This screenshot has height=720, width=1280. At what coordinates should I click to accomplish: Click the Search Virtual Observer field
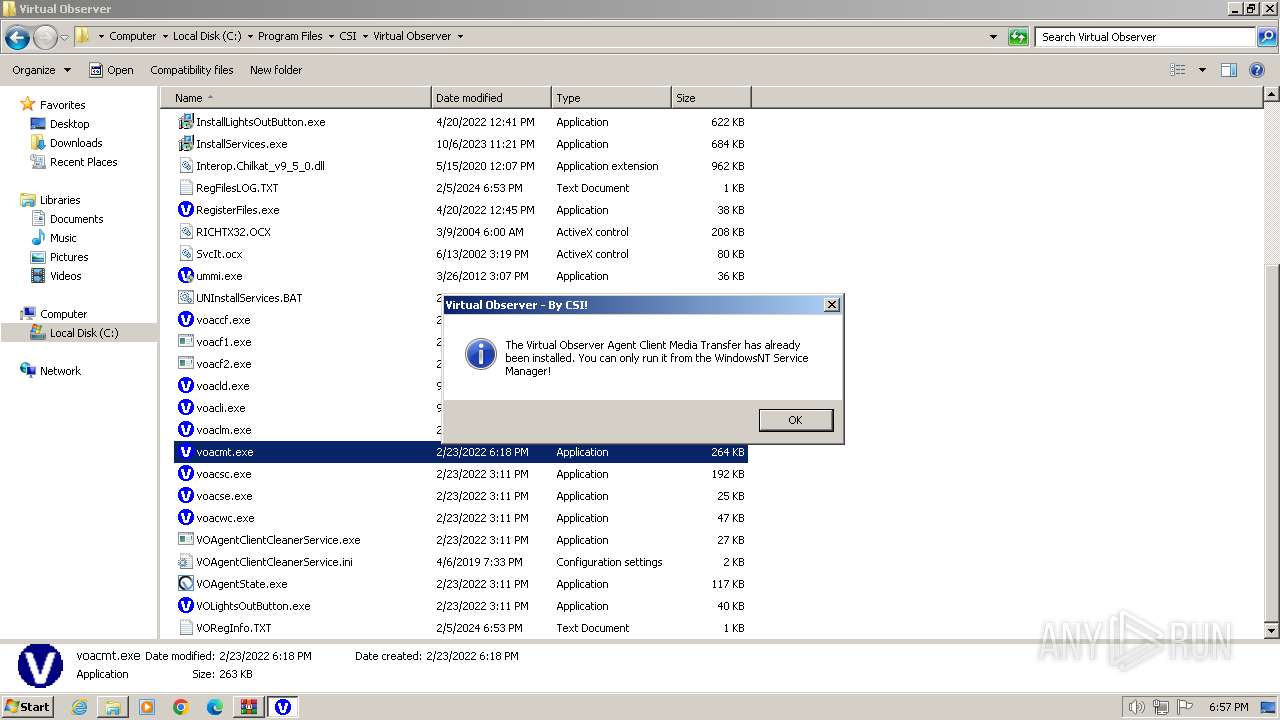[1146, 37]
